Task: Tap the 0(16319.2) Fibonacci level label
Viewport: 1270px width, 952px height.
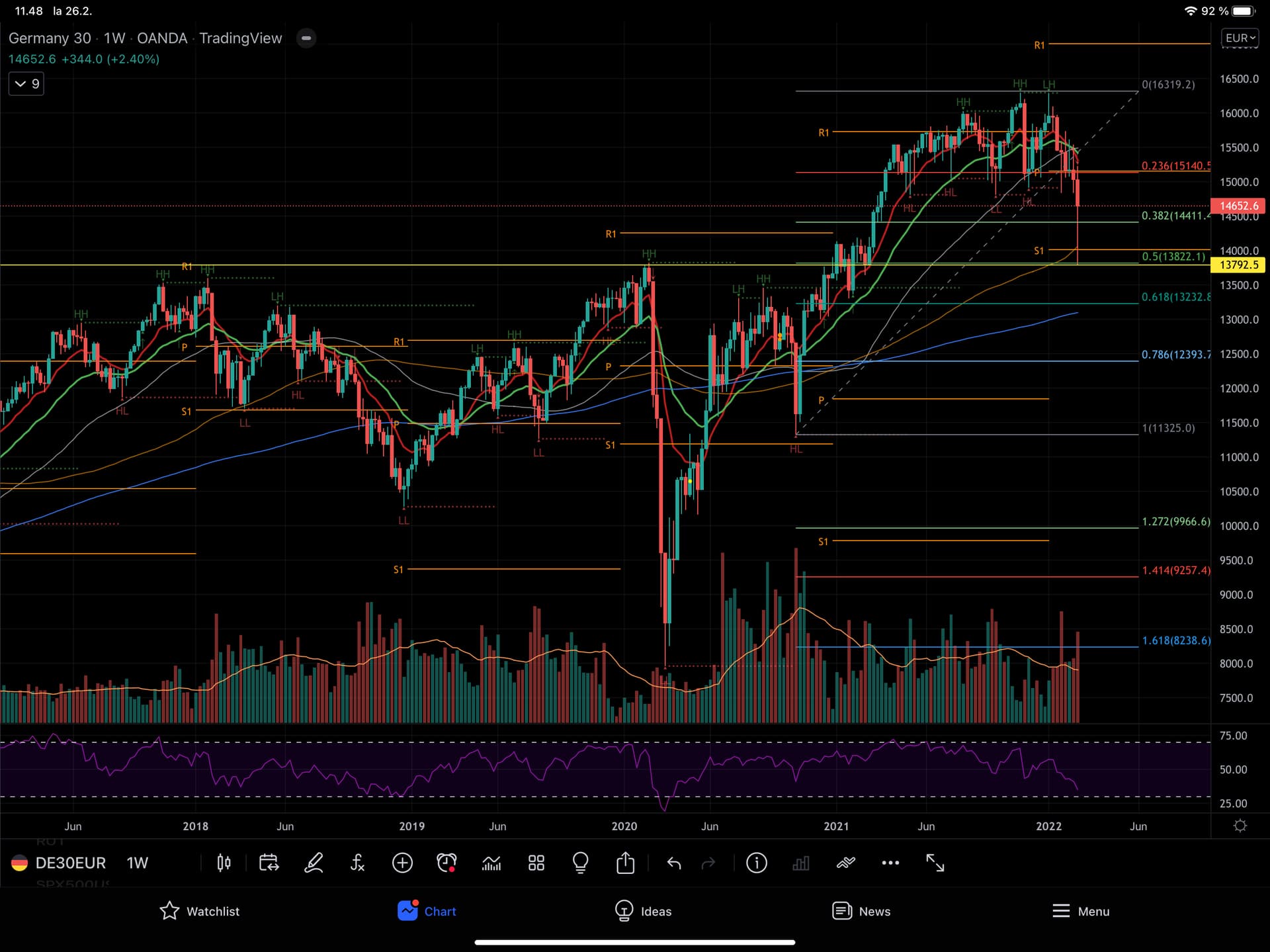Action: pyautogui.click(x=1168, y=85)
